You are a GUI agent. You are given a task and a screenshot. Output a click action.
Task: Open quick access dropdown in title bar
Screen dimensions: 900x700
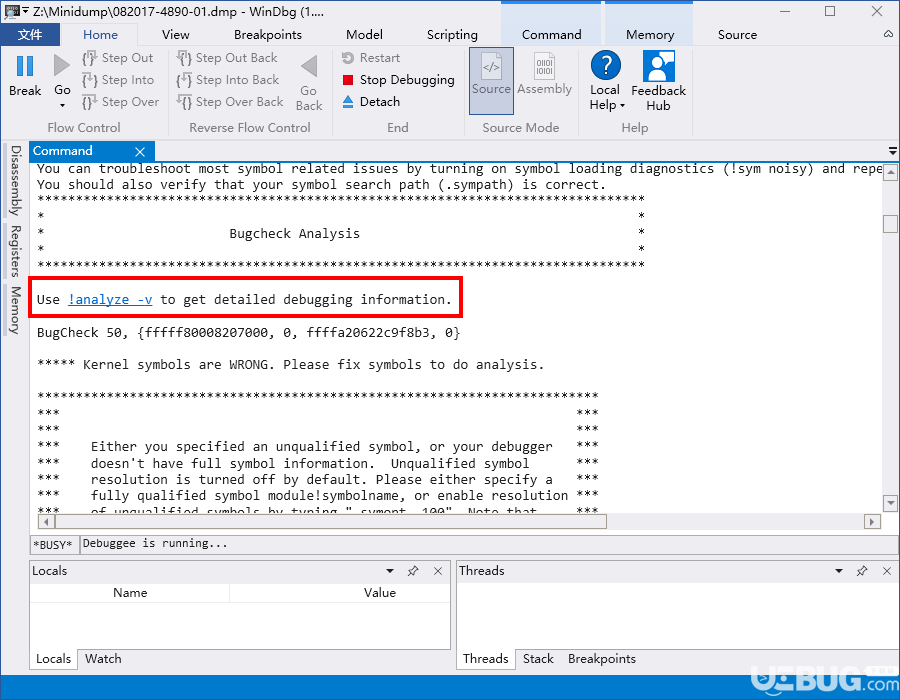coord(25,11)
